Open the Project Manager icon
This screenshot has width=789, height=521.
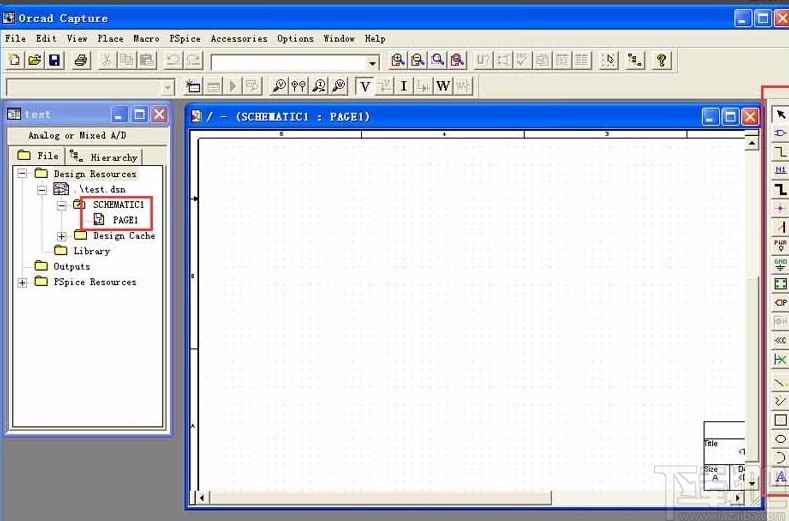(635, 60)
